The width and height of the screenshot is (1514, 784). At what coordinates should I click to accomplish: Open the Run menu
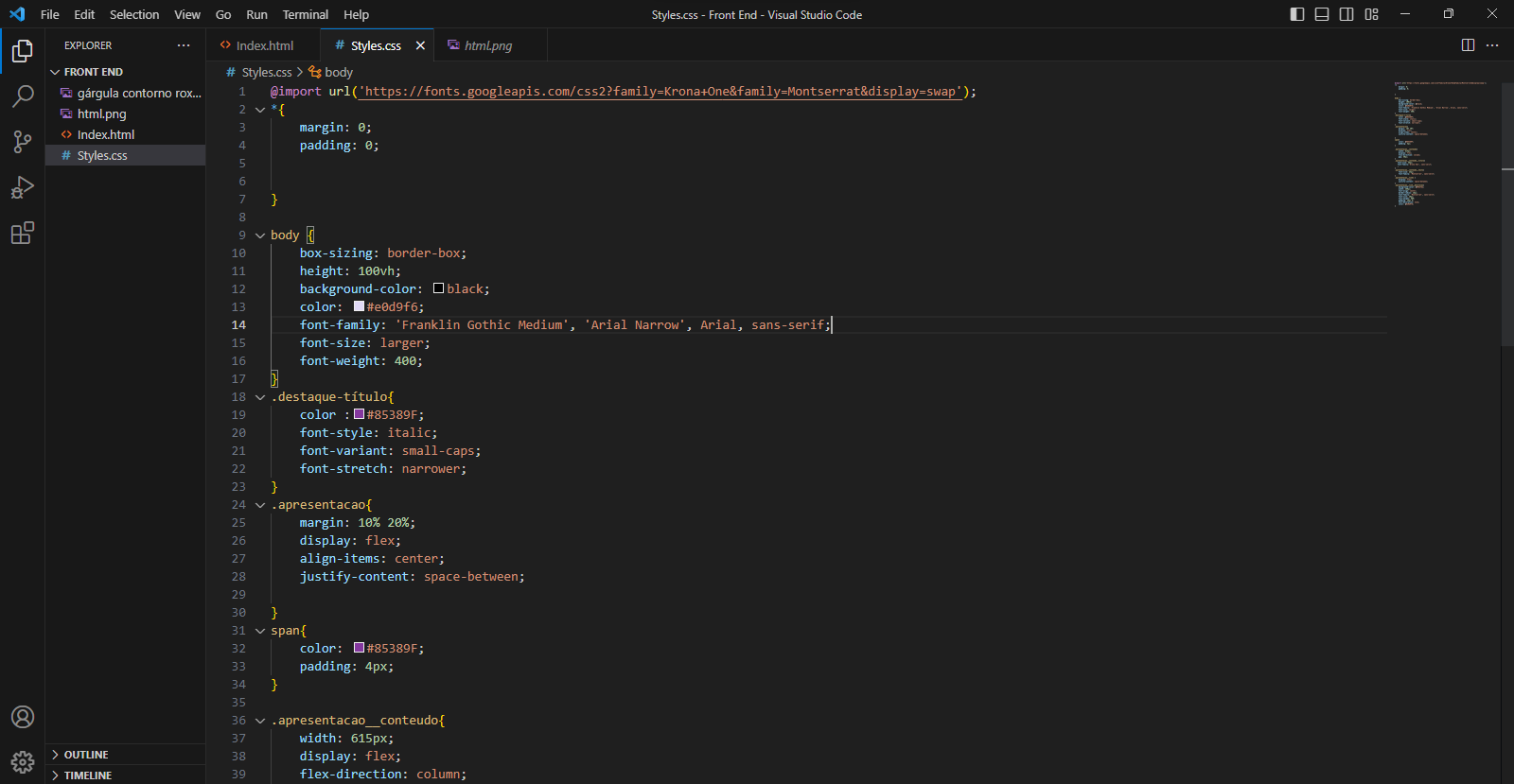pyautogui.click(x=256, y=14)
